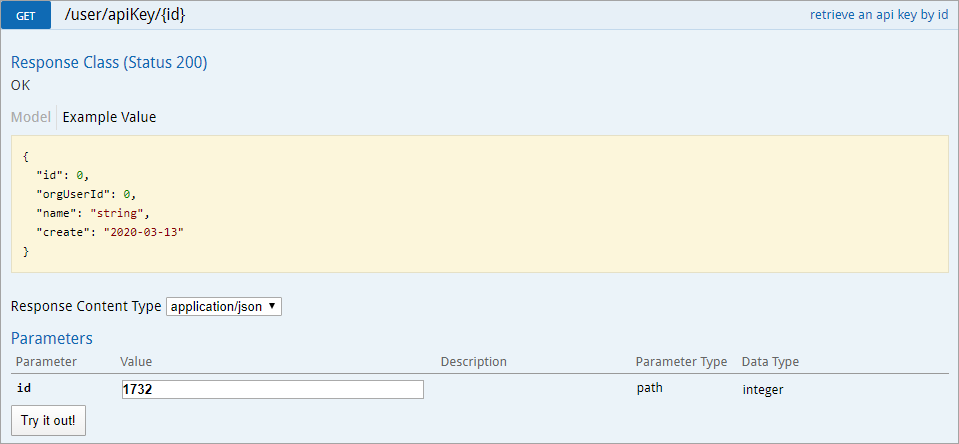This screenshot has width=959, height=444.
Task: Click the 'Value' column header
Action: point(136,361)
